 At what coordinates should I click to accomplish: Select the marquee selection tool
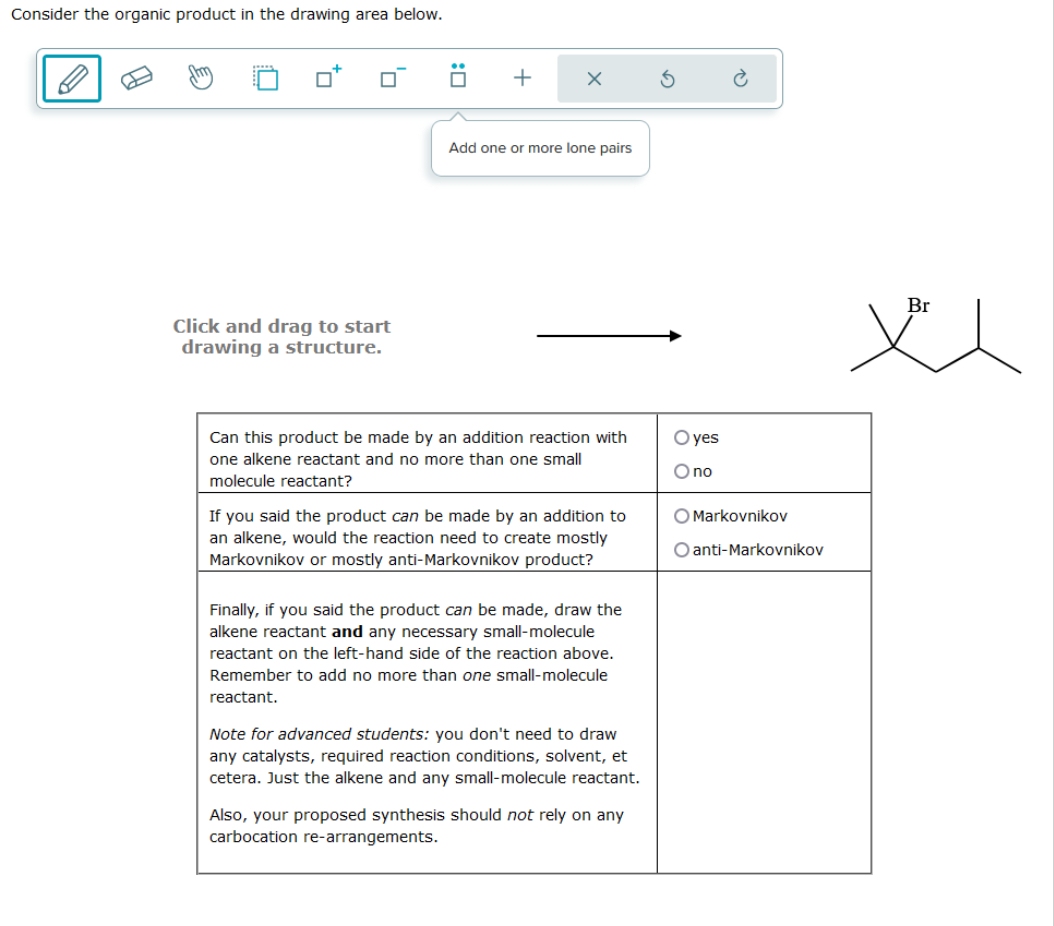coord(263,78)
